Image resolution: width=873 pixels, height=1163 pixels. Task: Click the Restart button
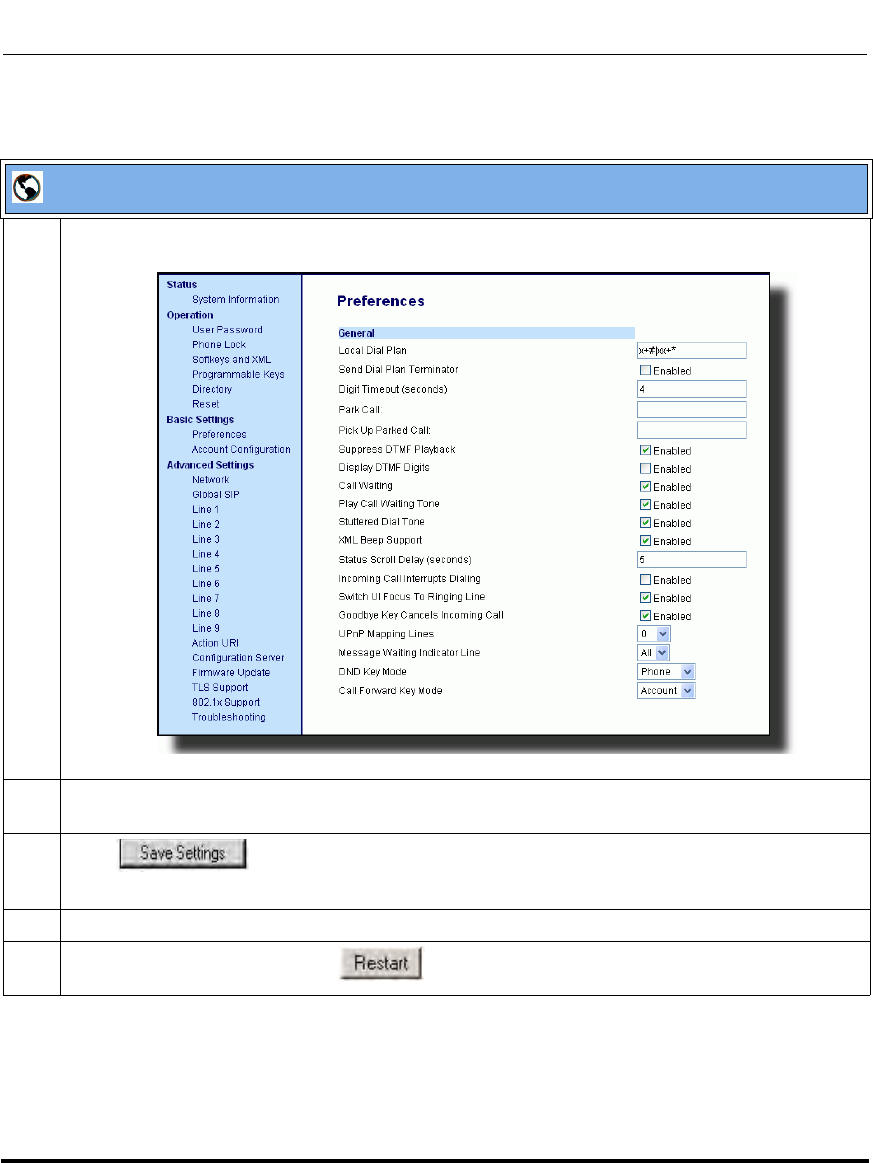click(x=381, y=963)
